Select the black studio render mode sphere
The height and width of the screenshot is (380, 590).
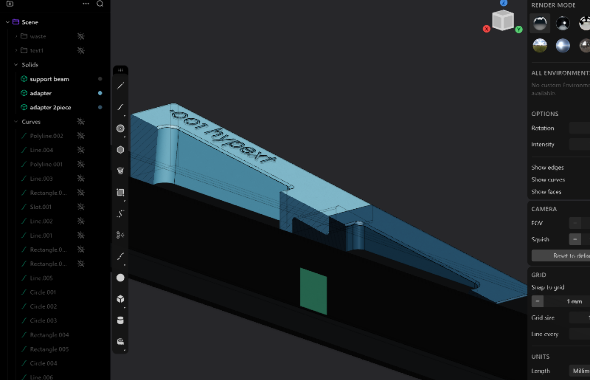[563, 23]
